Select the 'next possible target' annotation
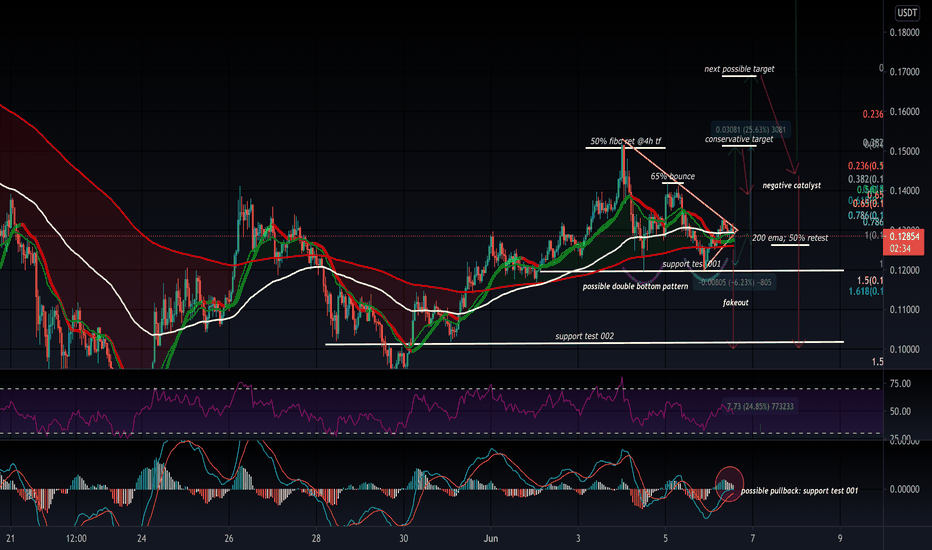Viewport: 932px width, 550px height. [x=739, y=69]
